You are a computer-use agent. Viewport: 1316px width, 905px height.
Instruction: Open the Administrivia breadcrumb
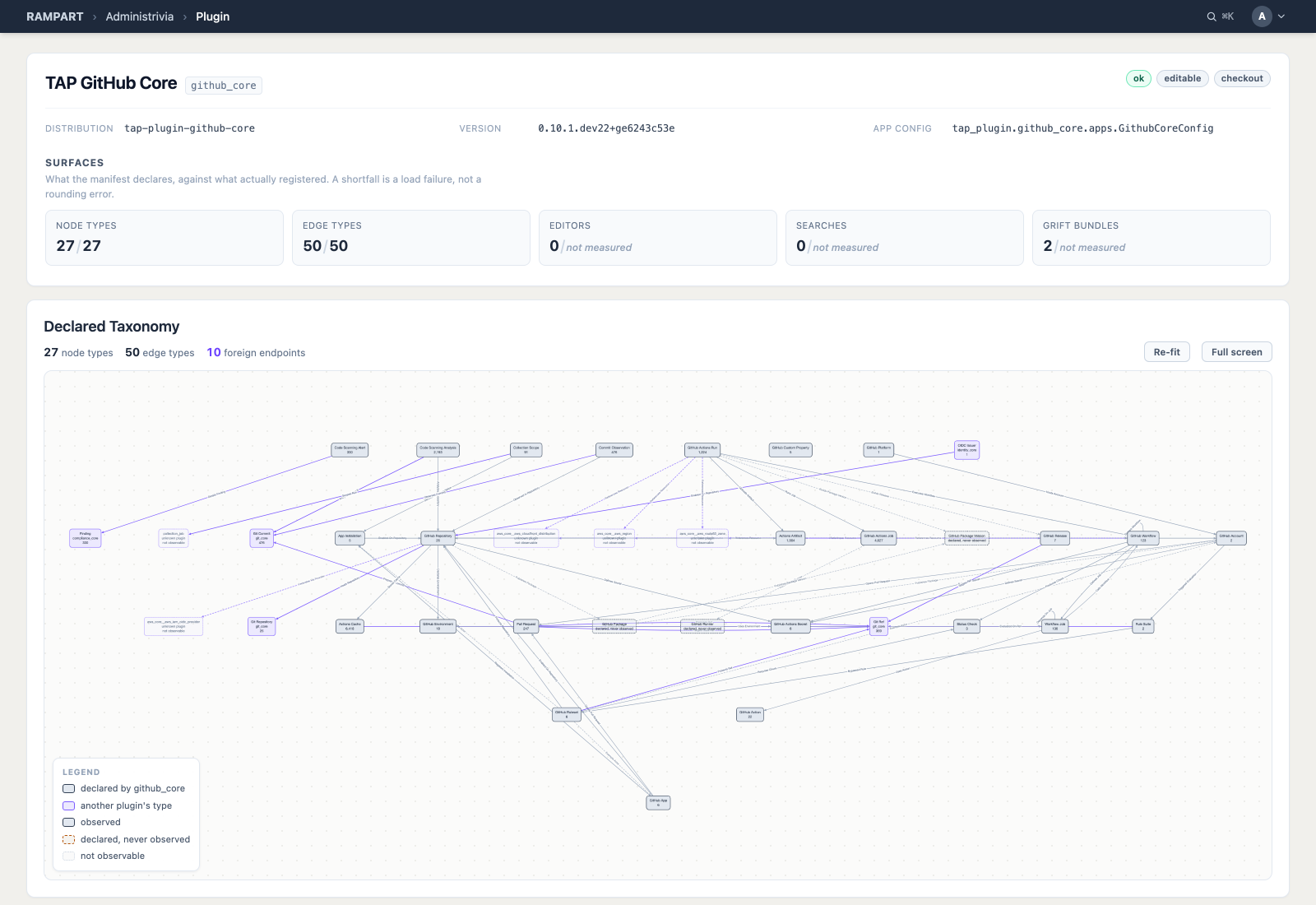click(140, 16)
